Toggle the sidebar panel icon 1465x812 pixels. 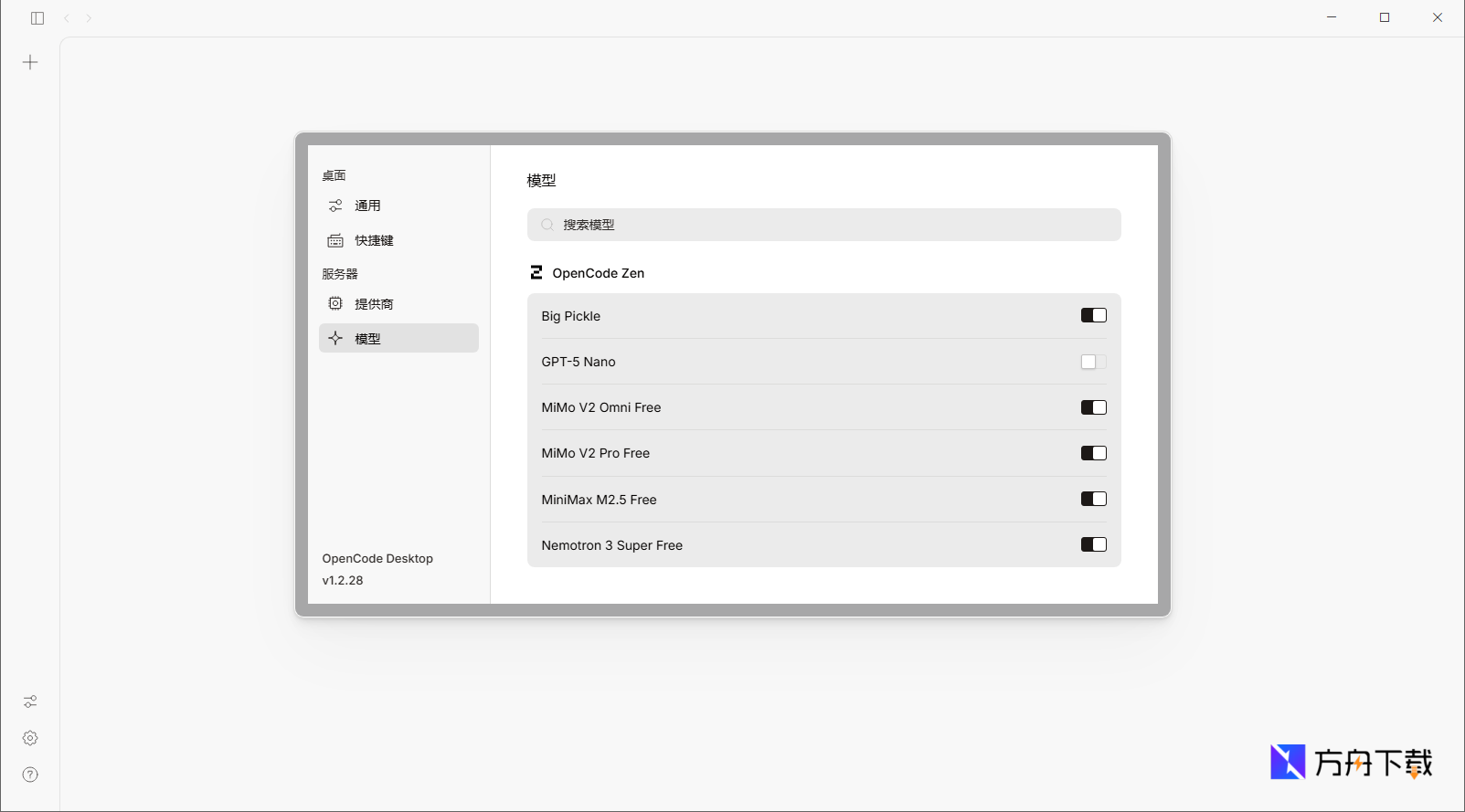click(37, 18)
